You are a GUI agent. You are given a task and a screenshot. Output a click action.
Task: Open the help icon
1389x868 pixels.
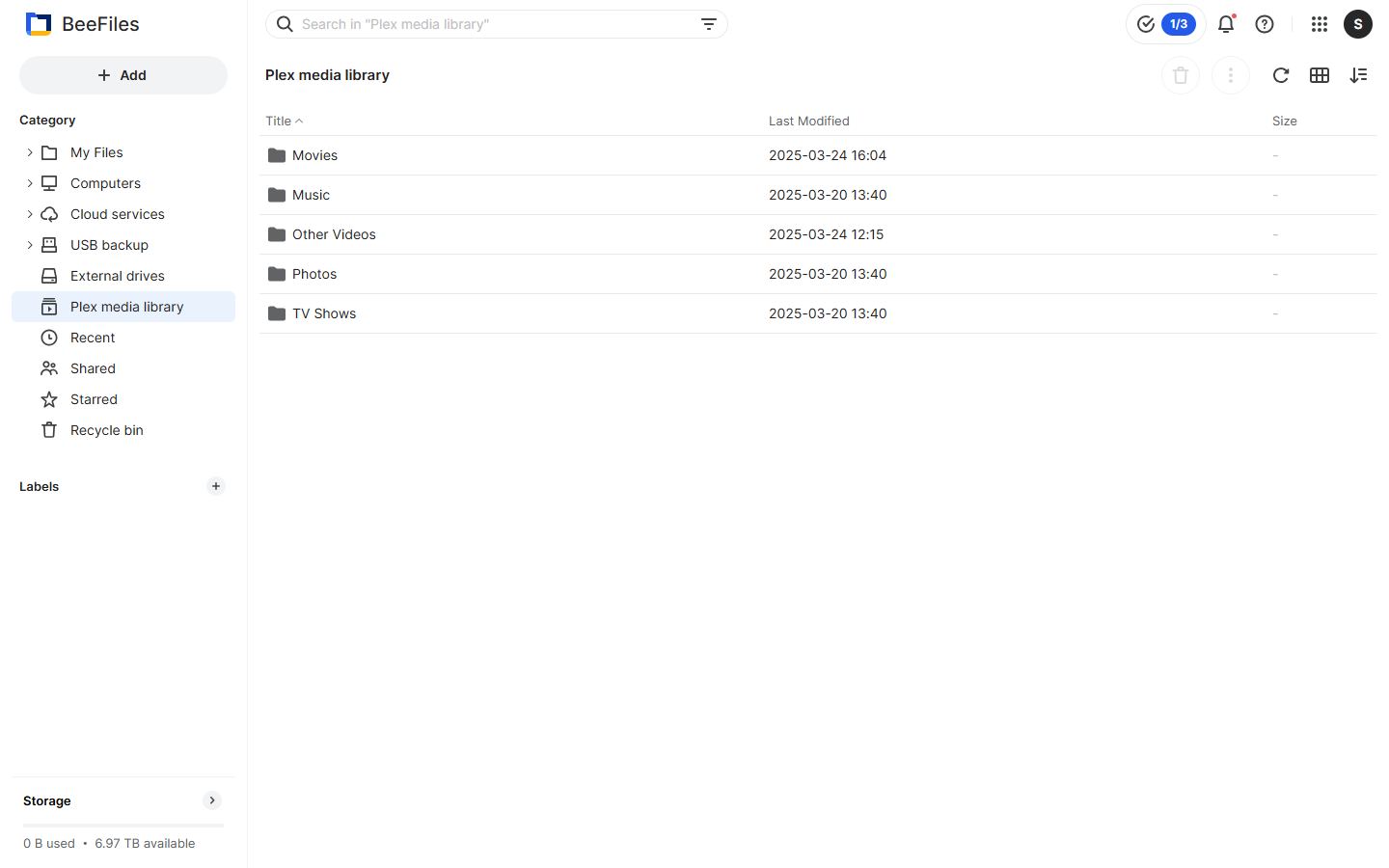[1265, 24]
